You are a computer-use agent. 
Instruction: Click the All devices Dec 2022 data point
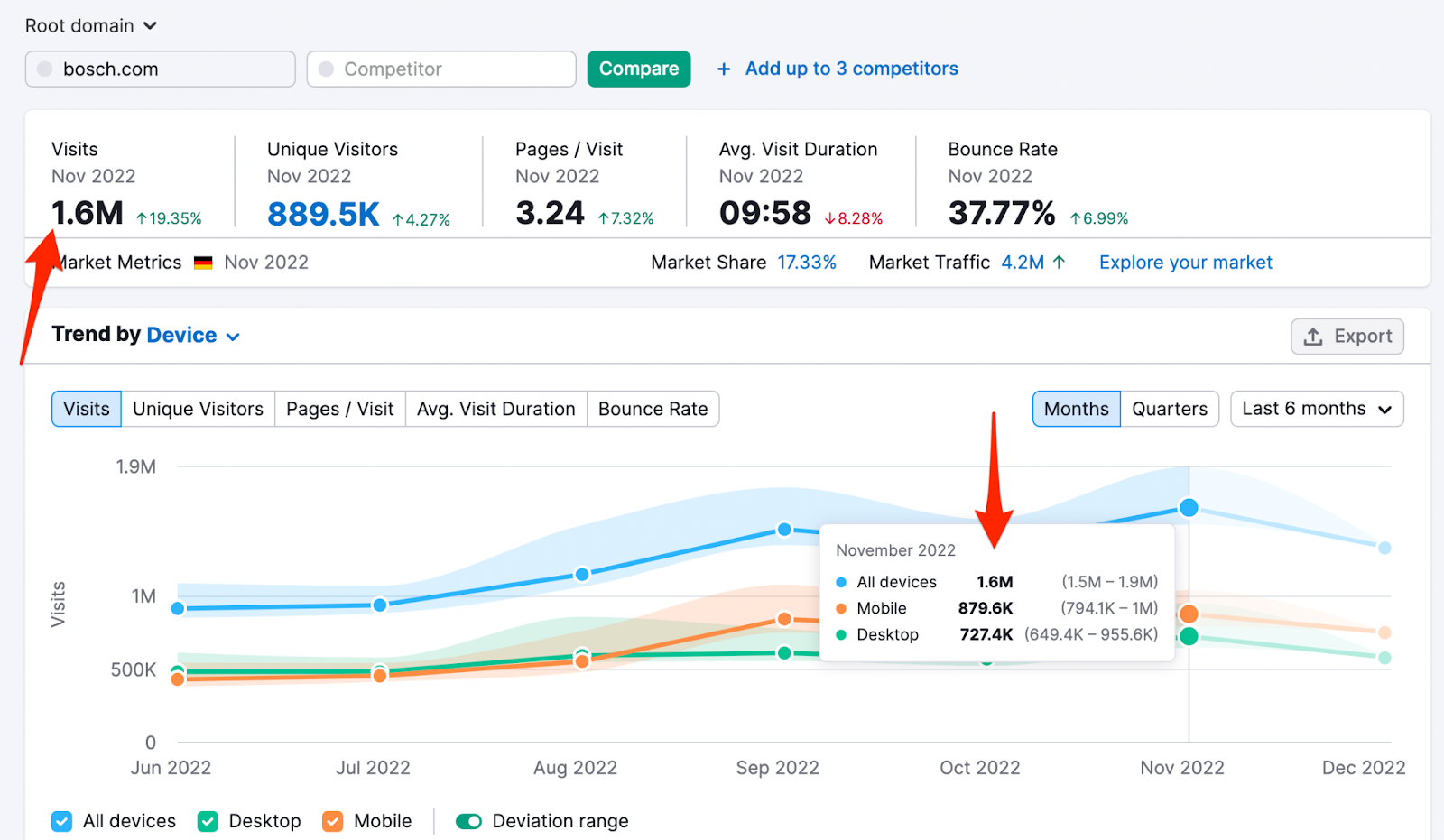1384,548
